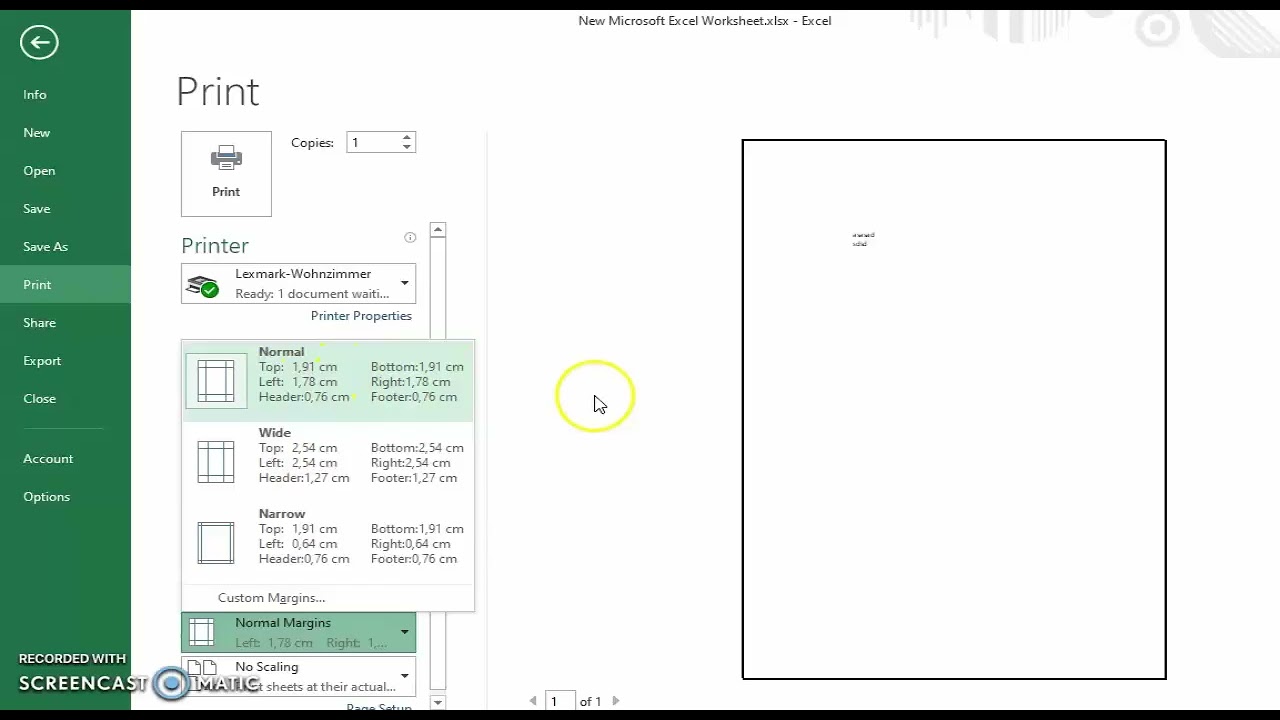Click the Copies input field

click(373, 143)
